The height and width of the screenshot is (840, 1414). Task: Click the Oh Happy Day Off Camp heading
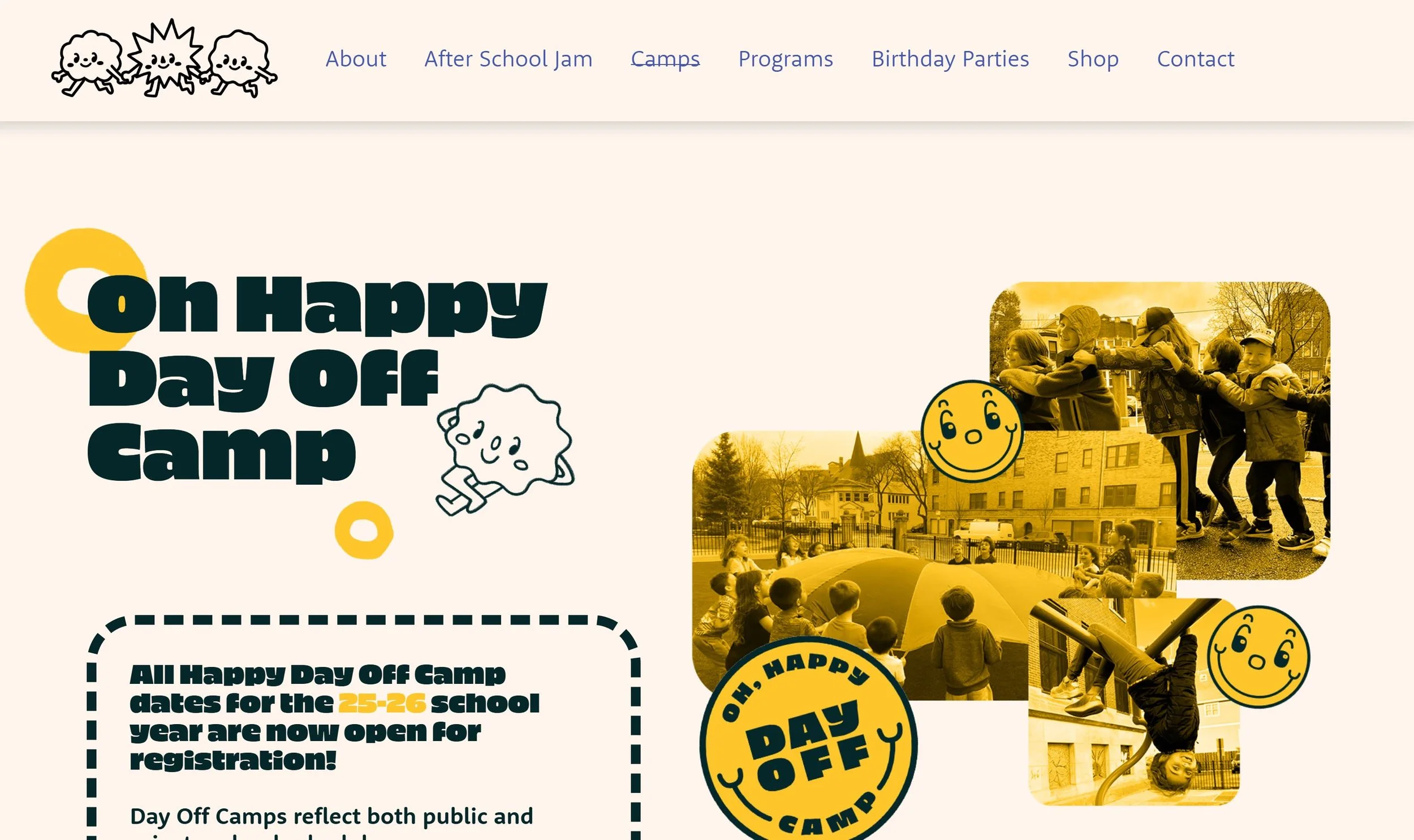point(317,379)
